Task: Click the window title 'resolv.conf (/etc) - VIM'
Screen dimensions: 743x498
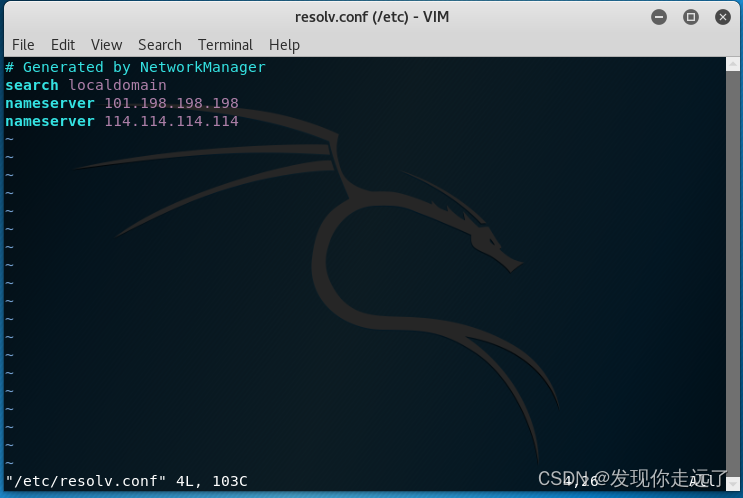Action: [372, 17]
